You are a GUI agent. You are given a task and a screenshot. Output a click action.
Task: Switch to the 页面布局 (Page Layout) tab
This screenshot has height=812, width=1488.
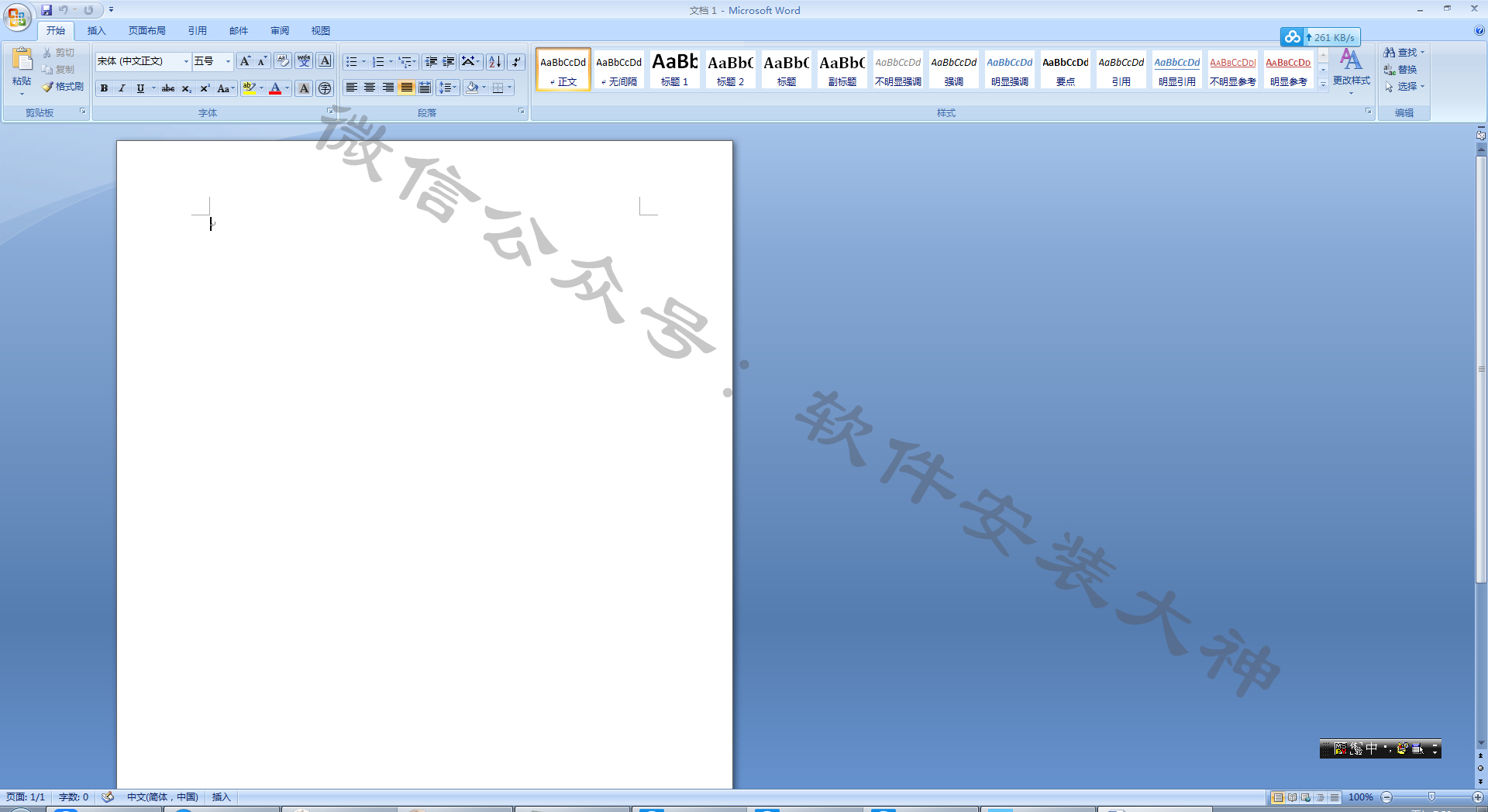(147, 31)
